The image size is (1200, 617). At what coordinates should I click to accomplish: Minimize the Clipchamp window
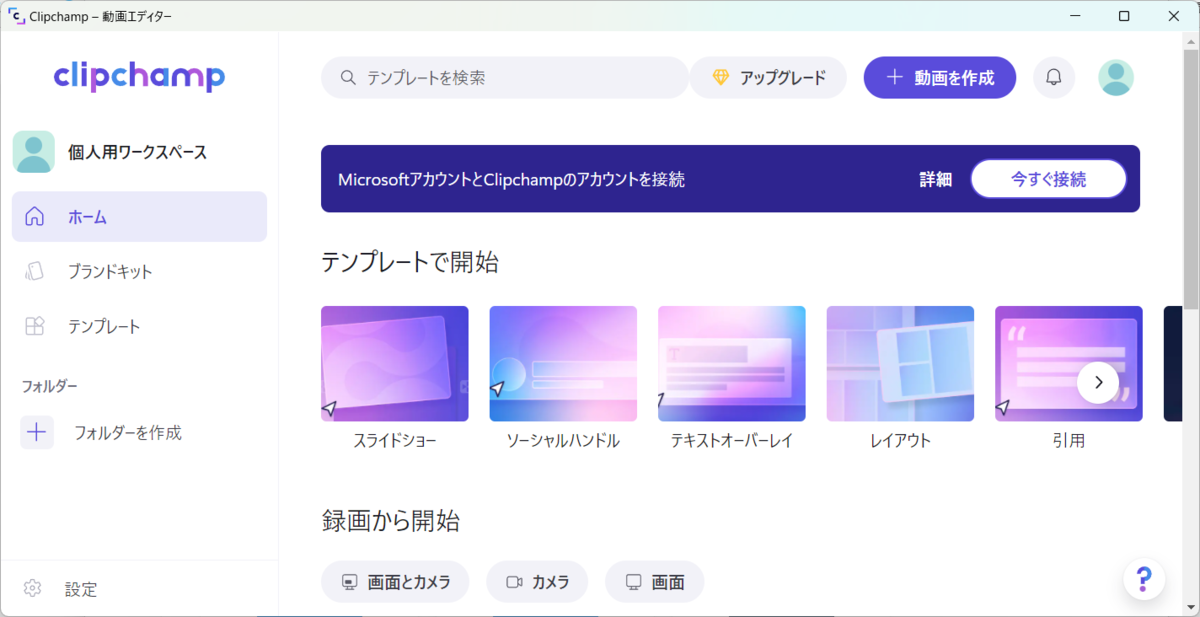tap(1076, 15)
